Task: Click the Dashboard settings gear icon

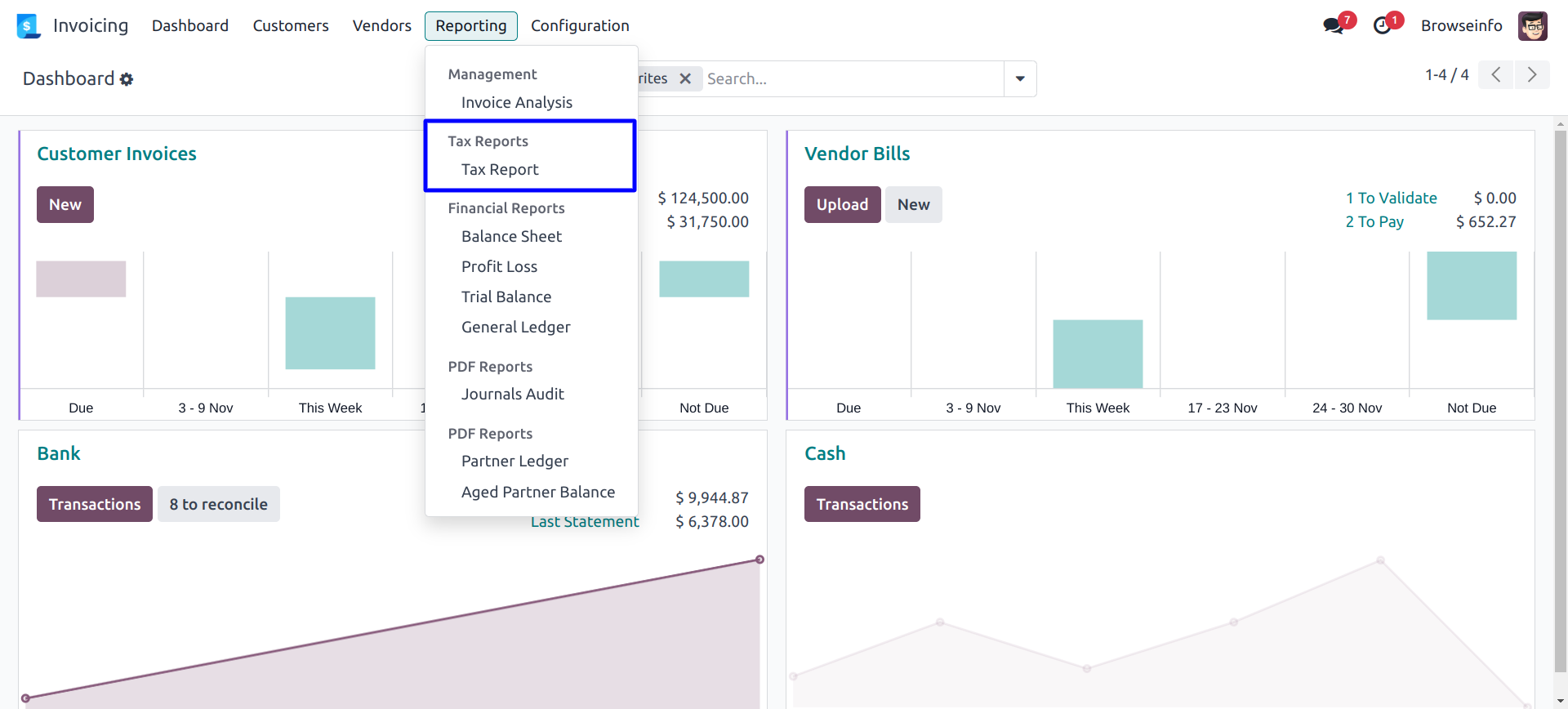Action: tap(127, 79)
